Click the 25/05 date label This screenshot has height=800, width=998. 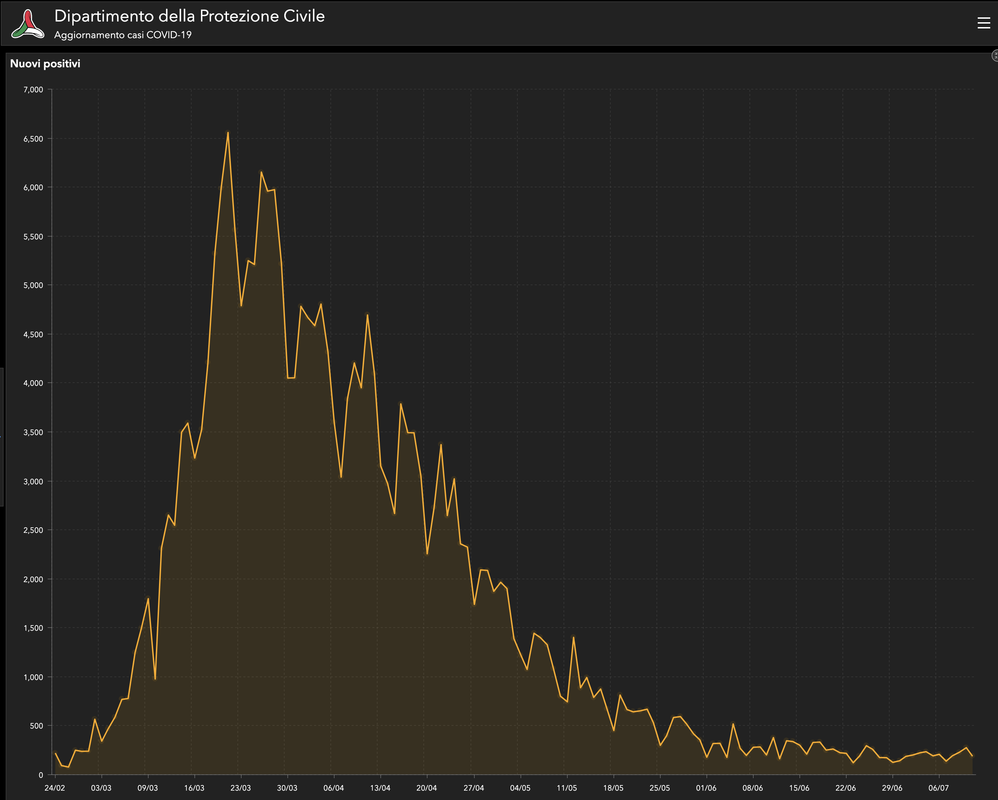coord(659,788)
